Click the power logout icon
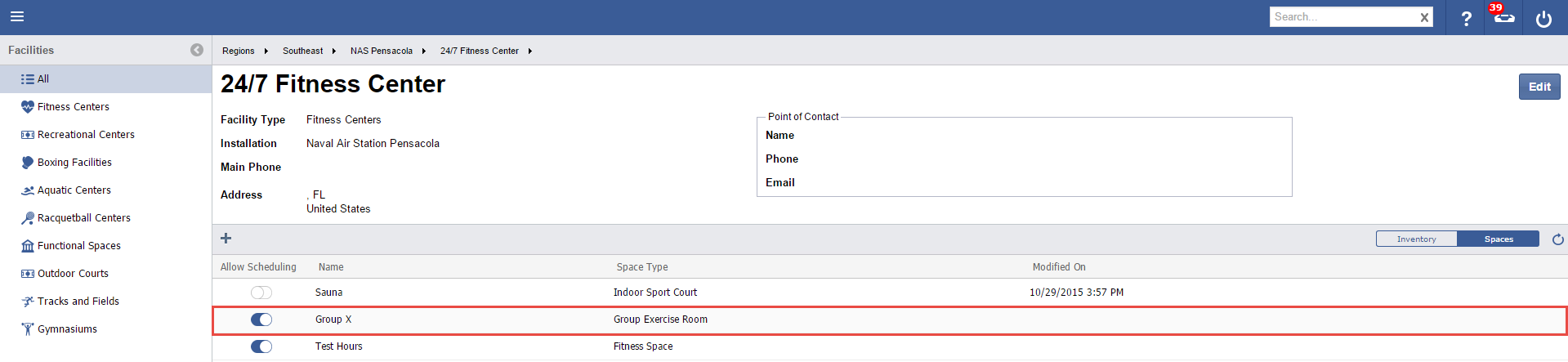This screenshot has width=1568, height=362. tap(1543, 18)
